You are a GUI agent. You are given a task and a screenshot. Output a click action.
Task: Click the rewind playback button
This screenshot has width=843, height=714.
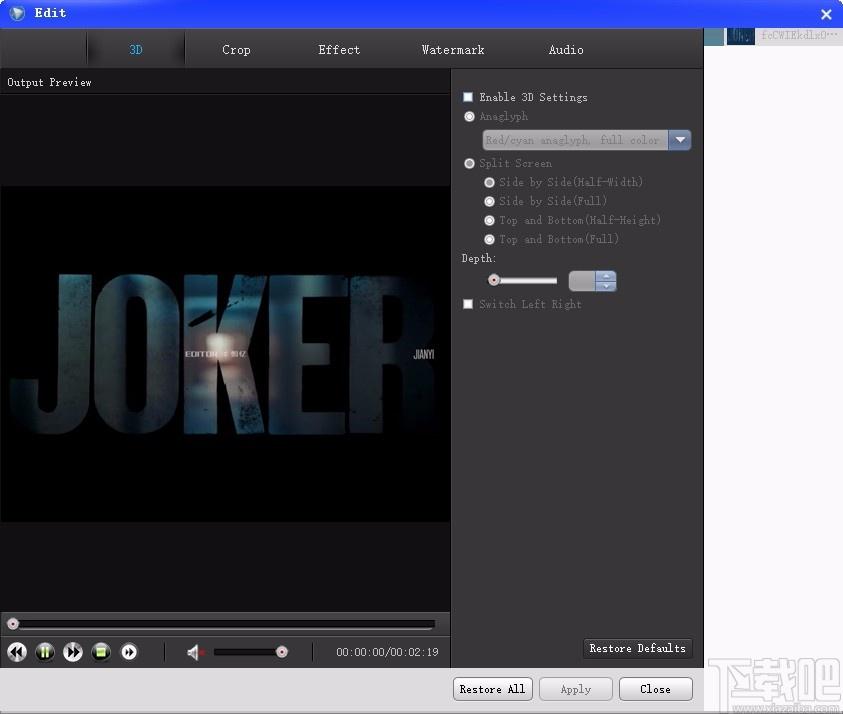17,652
